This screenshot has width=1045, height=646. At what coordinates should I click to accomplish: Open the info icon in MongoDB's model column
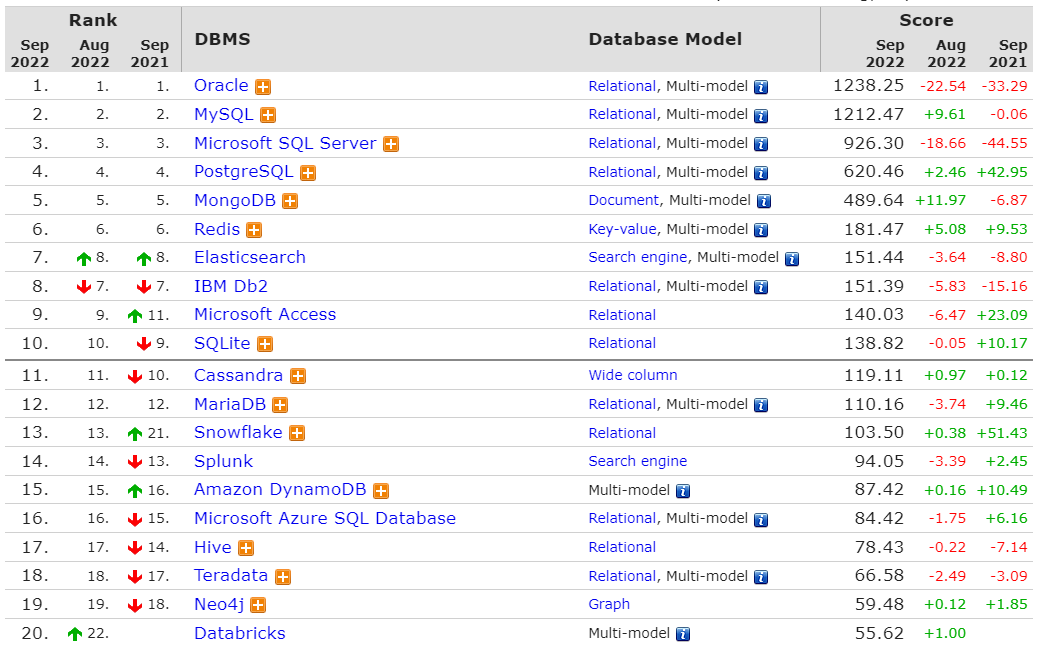click(x=764, y=201)
